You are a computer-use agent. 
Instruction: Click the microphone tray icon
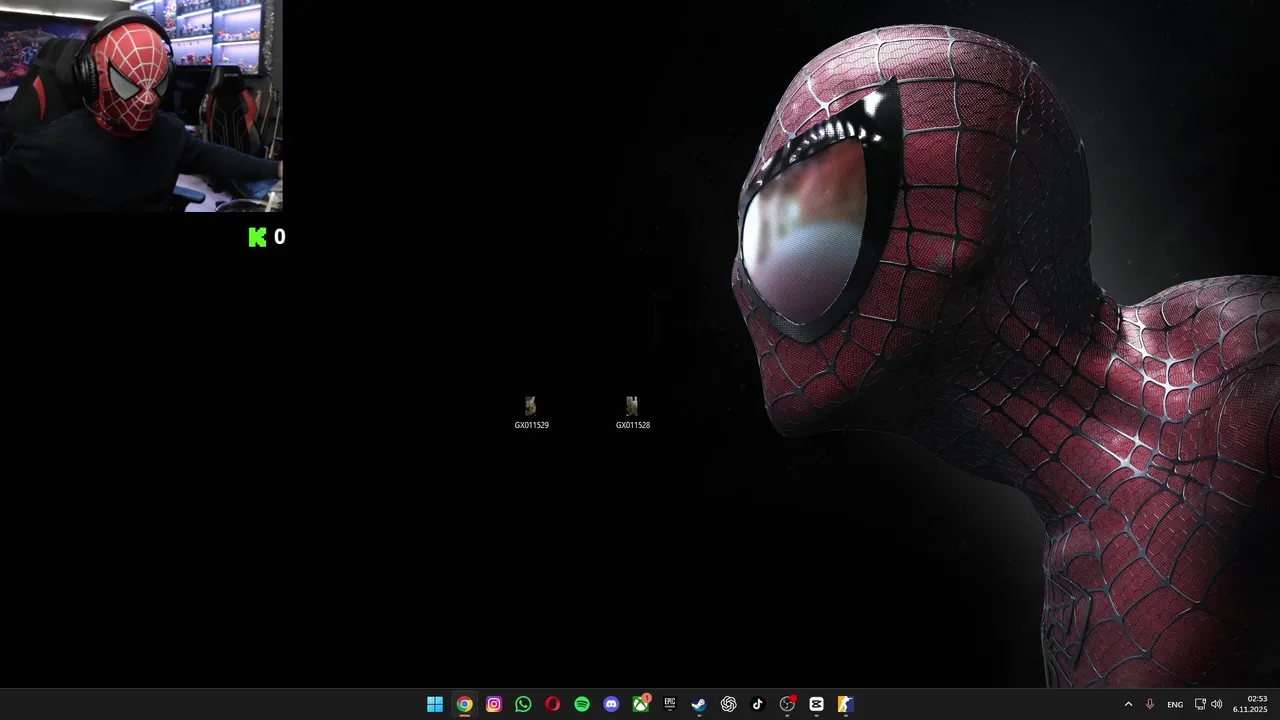pos(1150,704)
